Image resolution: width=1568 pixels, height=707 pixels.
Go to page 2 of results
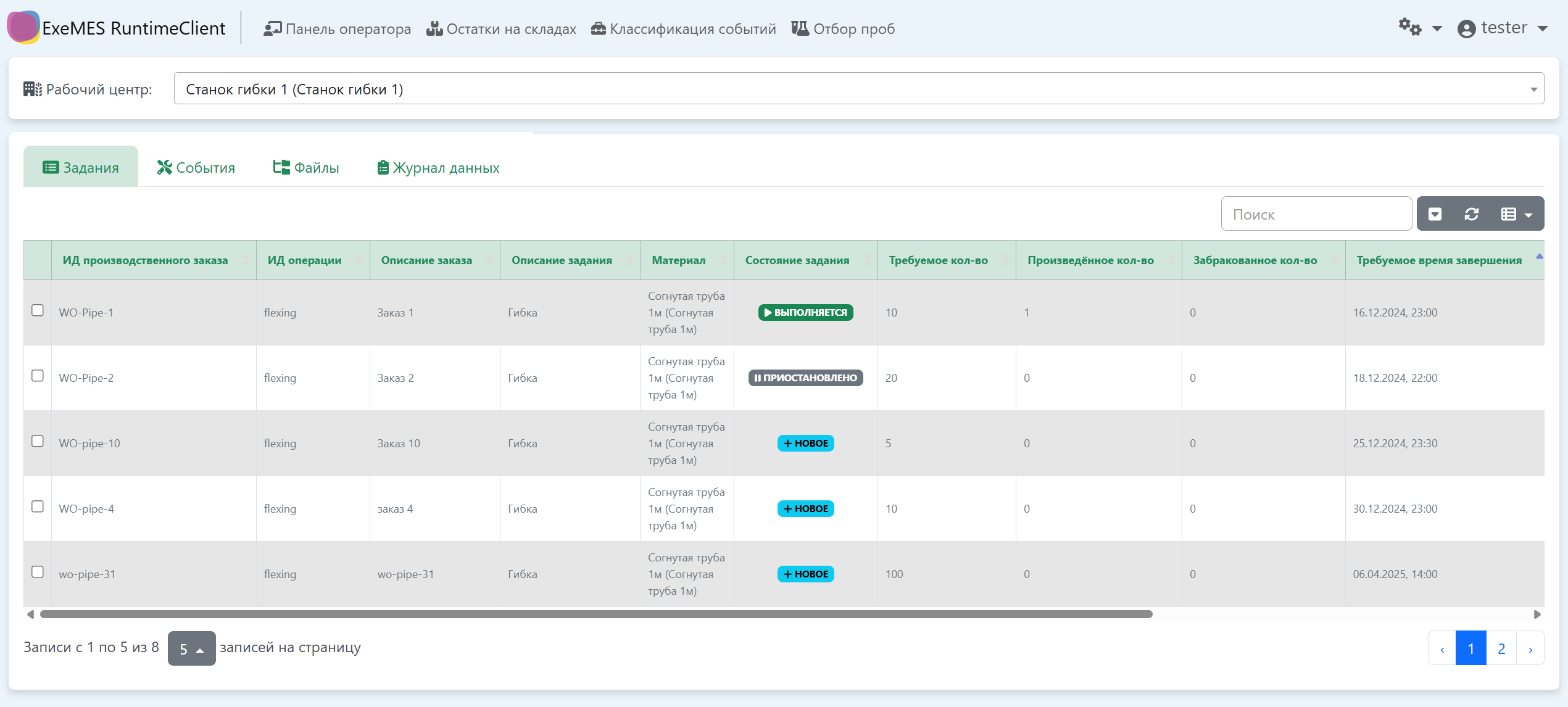point(1501,648)
